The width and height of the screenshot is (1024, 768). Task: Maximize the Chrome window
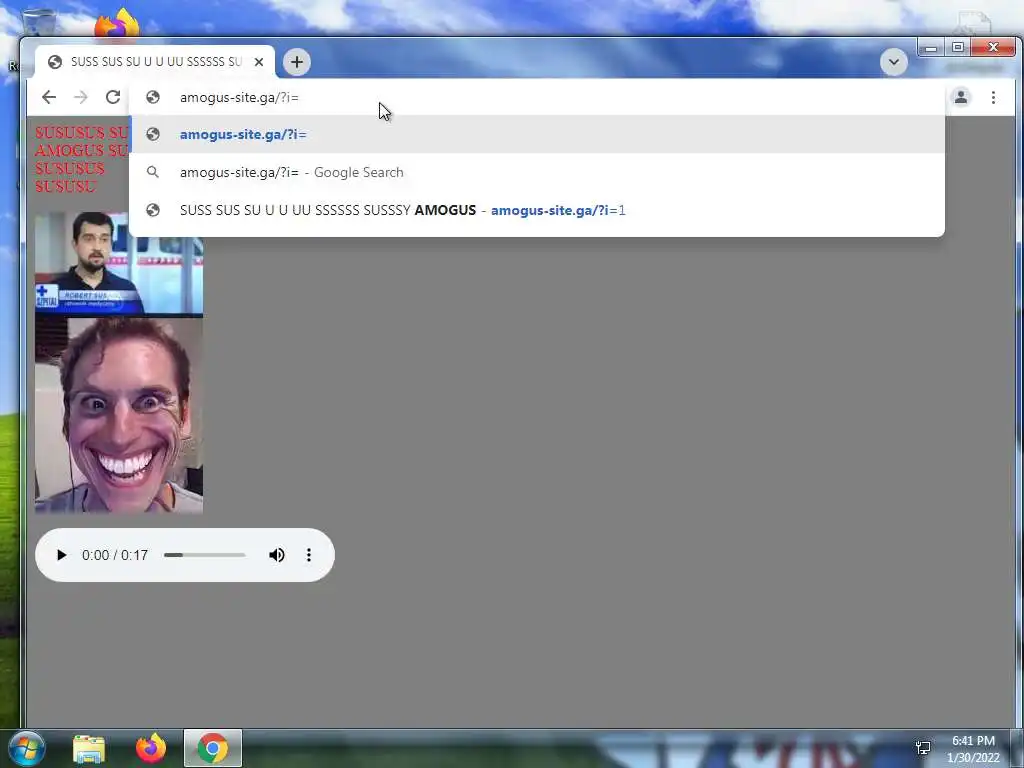pyautogui.click(x=957, y=48)
